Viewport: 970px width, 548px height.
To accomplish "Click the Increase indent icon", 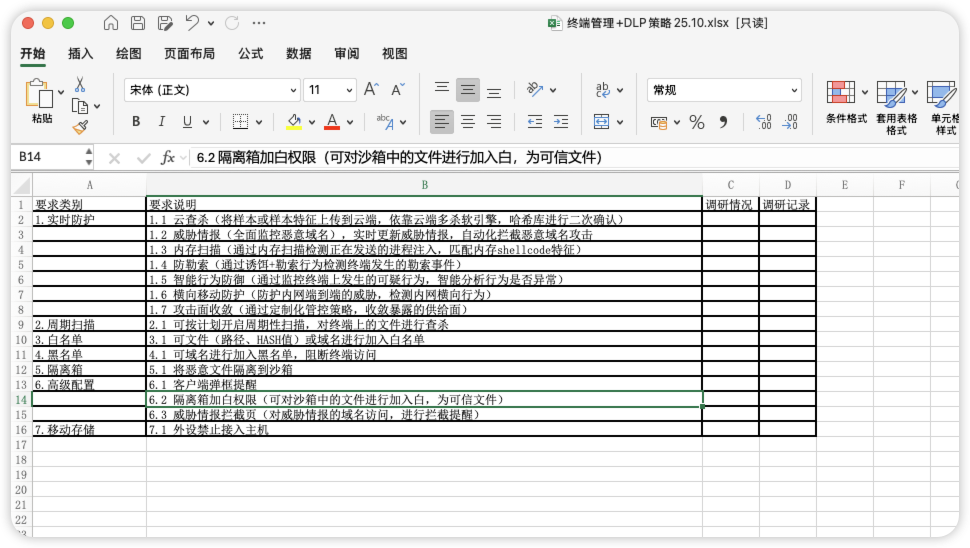I will pyautogui.click(x=561, y=122).
